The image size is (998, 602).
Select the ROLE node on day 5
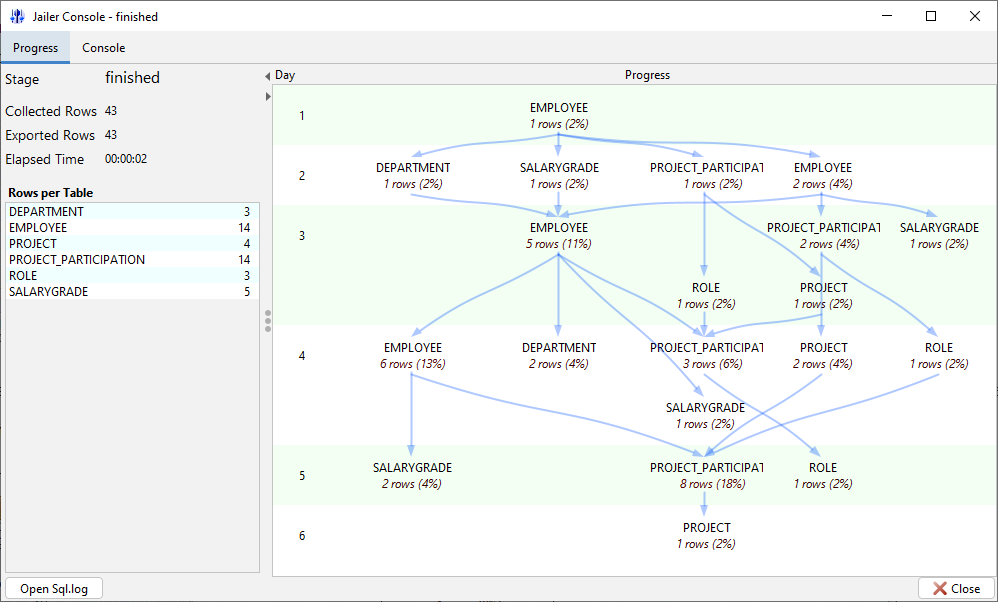[x=822, y=475]
